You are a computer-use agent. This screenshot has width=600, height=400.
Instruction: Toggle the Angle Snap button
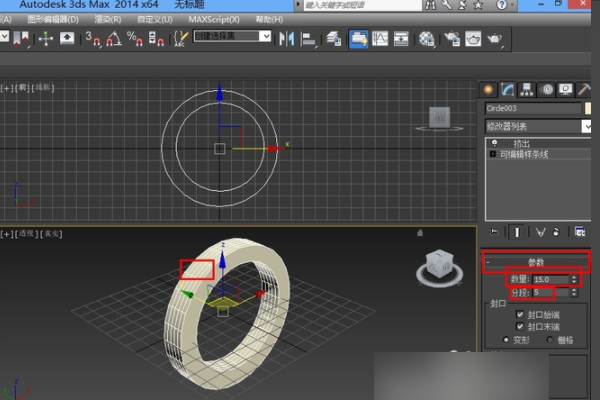pyautogui.click(x=114, y=39)
